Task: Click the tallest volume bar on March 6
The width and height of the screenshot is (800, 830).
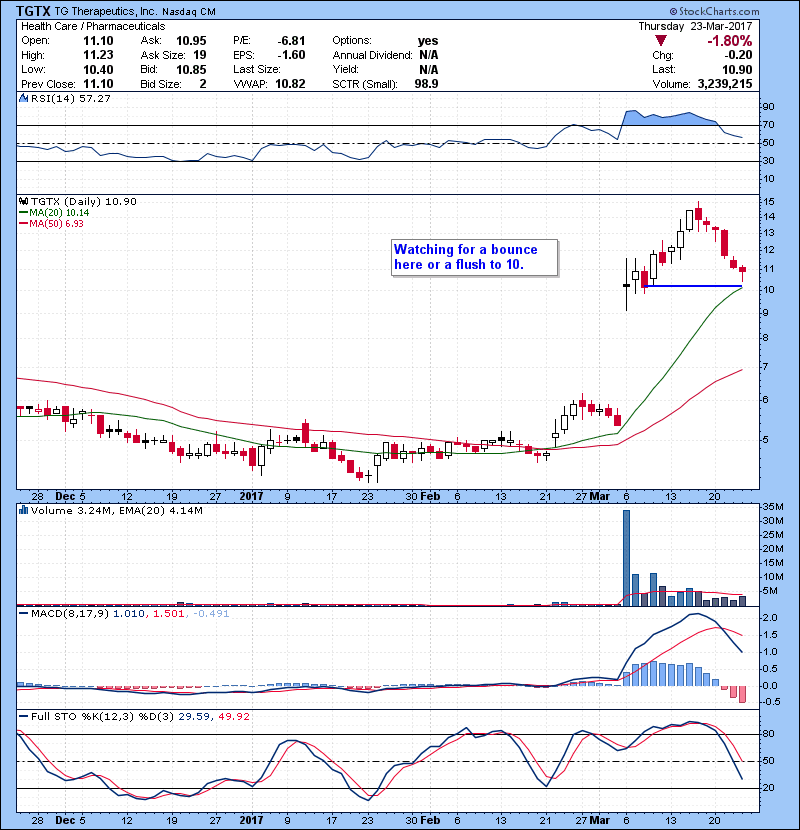Action: (626, 557)
